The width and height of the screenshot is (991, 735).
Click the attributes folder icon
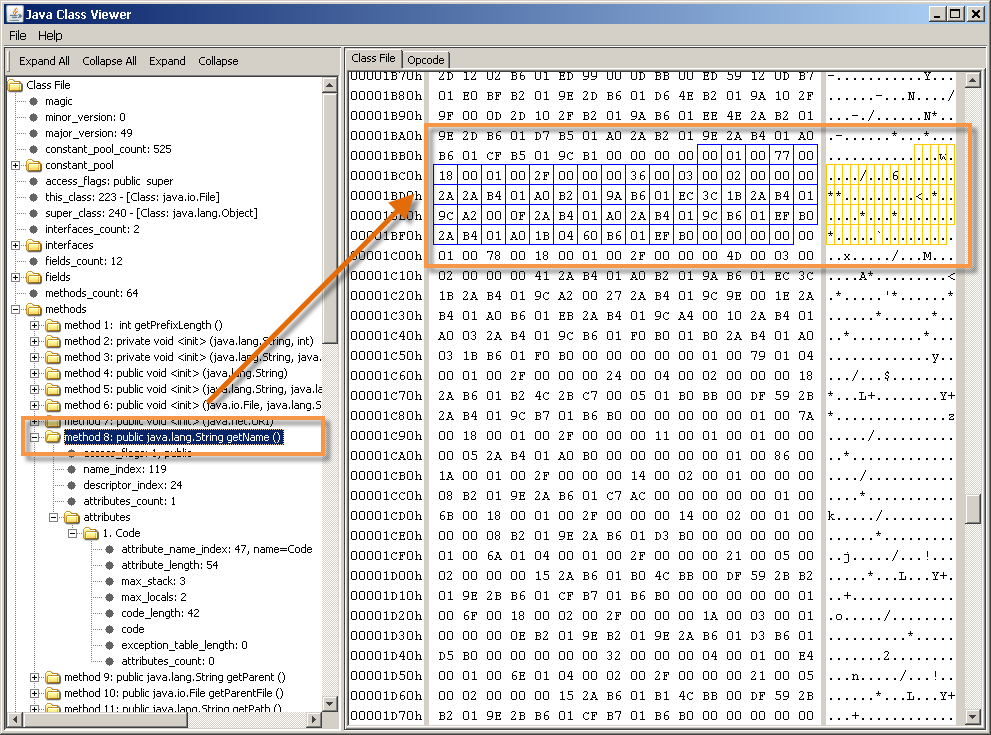coord(73,517)
